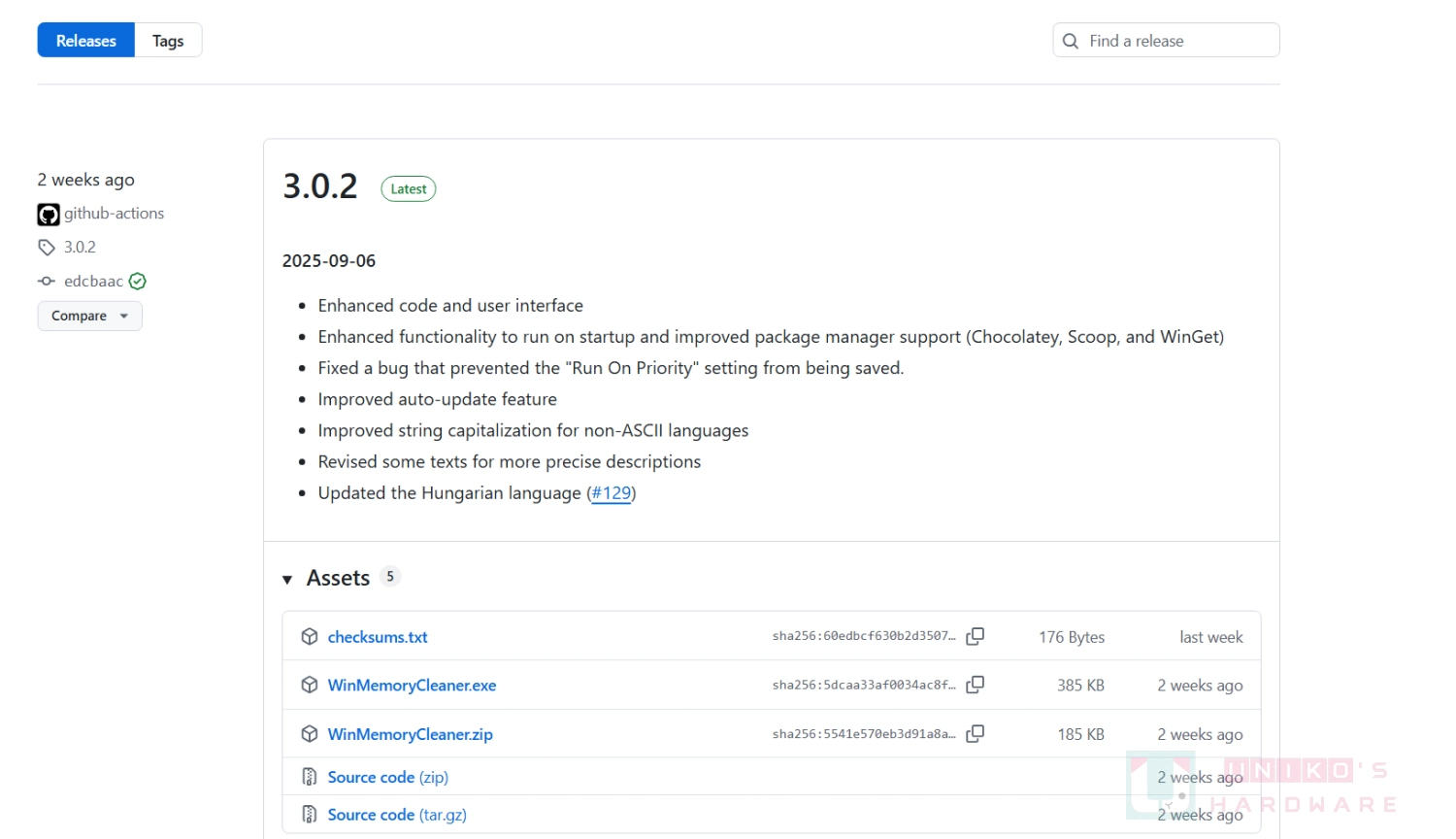Switch to the Releases tab
The image size is (1456, 839).
pyautogui.click(x=86, y=41)
